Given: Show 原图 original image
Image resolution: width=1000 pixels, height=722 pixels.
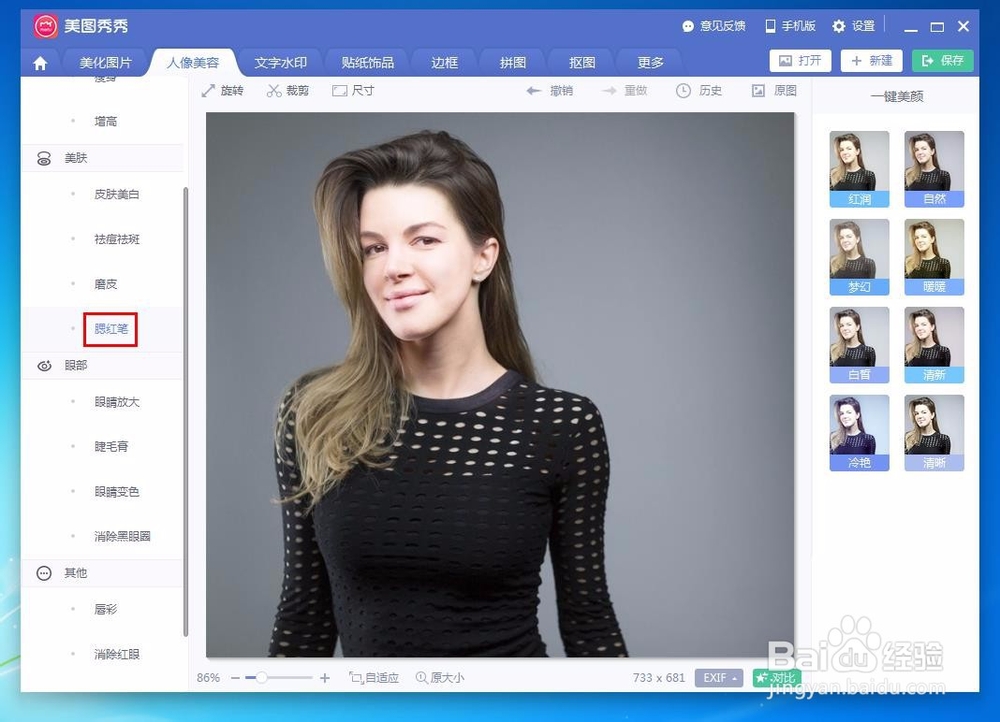Looking at the screenshot, I should pyautogui.click(x=774, y=91).
